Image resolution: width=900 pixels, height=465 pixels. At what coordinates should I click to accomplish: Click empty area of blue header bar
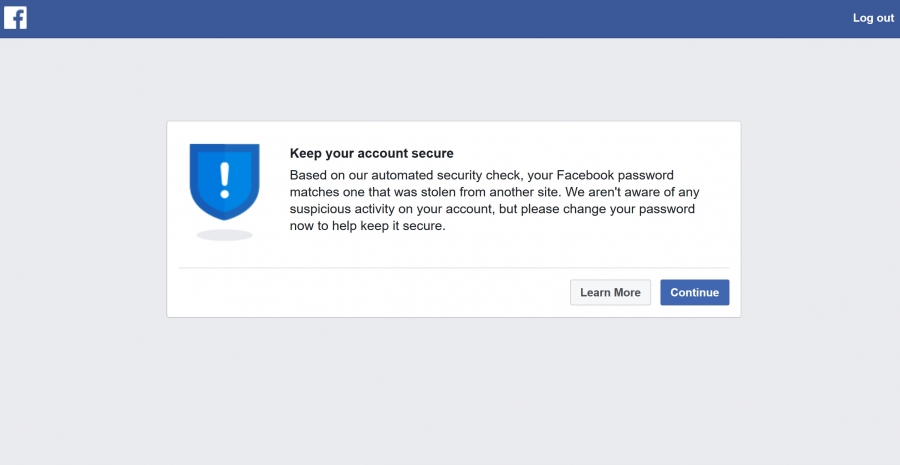[x=436, y=18]
